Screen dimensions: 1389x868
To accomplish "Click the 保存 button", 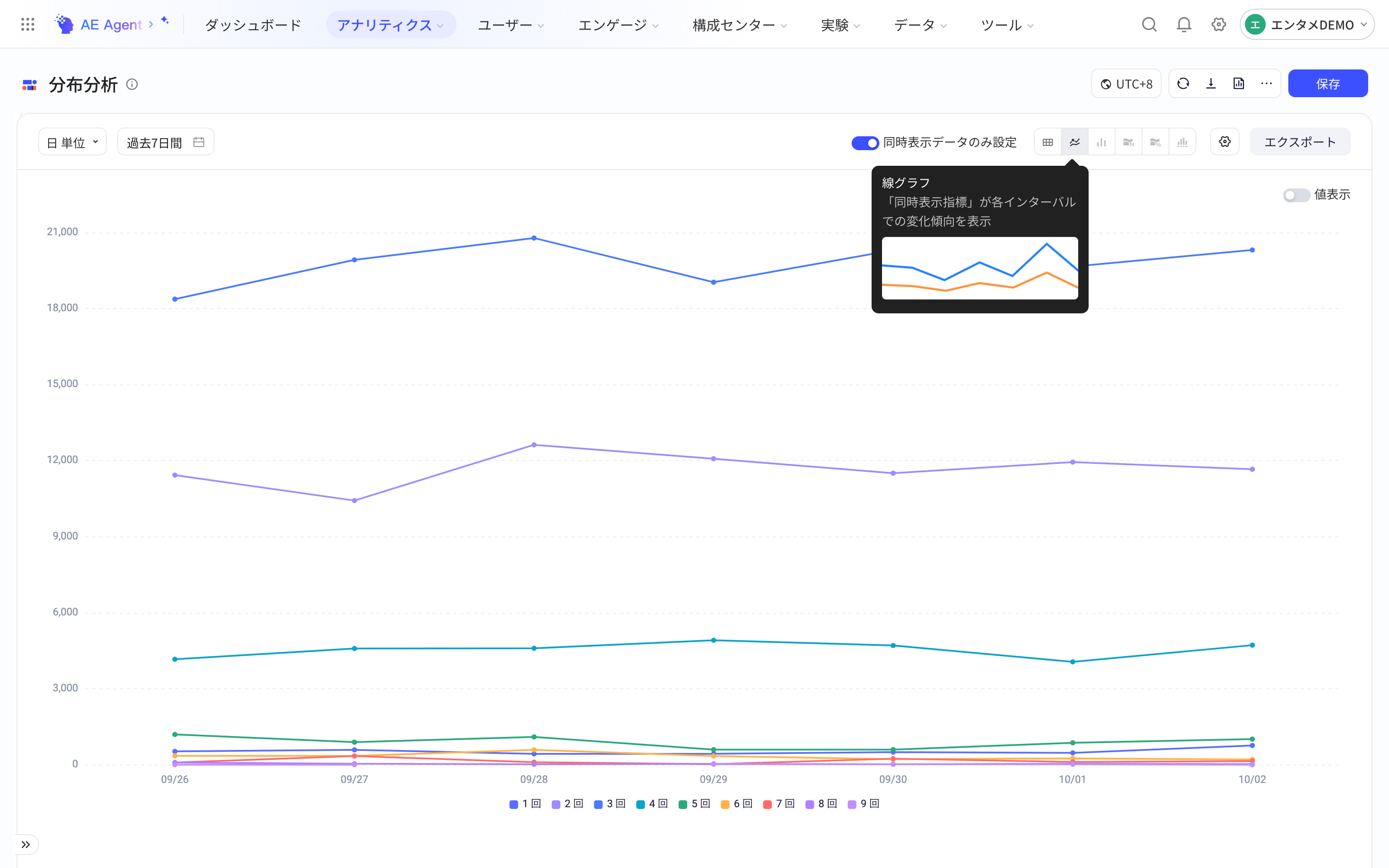I will (x=1328, y=84).
